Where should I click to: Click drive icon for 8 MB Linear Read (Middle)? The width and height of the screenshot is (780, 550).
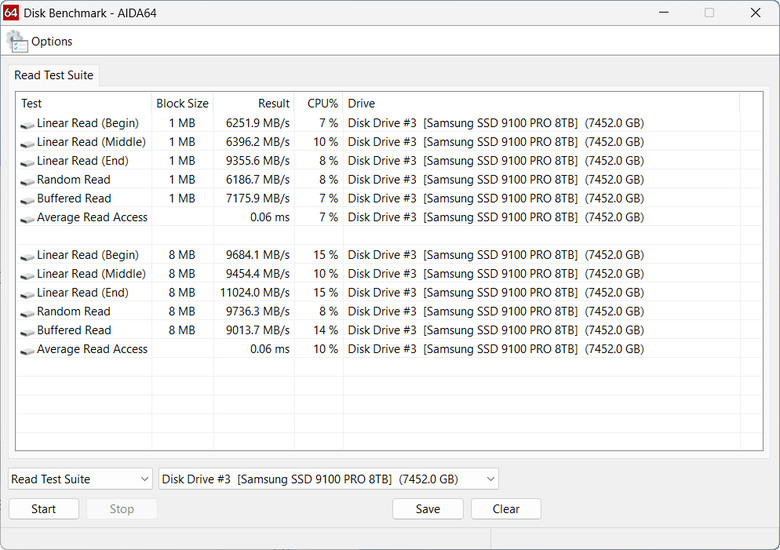click(27, 275)
